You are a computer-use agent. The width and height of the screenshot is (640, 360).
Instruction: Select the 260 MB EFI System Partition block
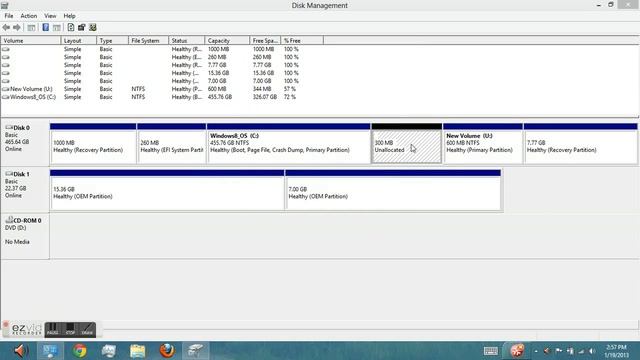[x=172, y=144]
